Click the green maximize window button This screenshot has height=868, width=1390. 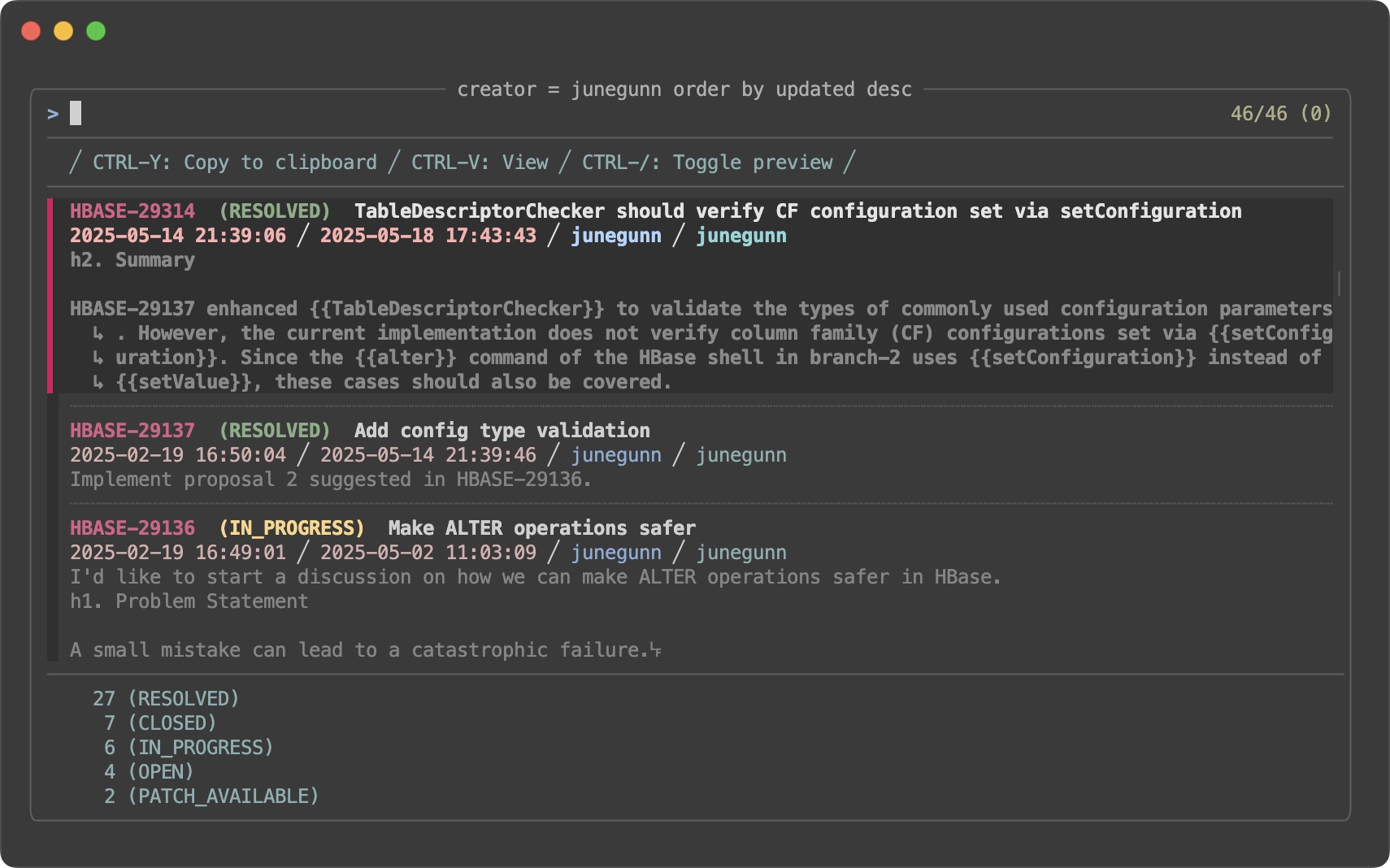coord(96,31)
